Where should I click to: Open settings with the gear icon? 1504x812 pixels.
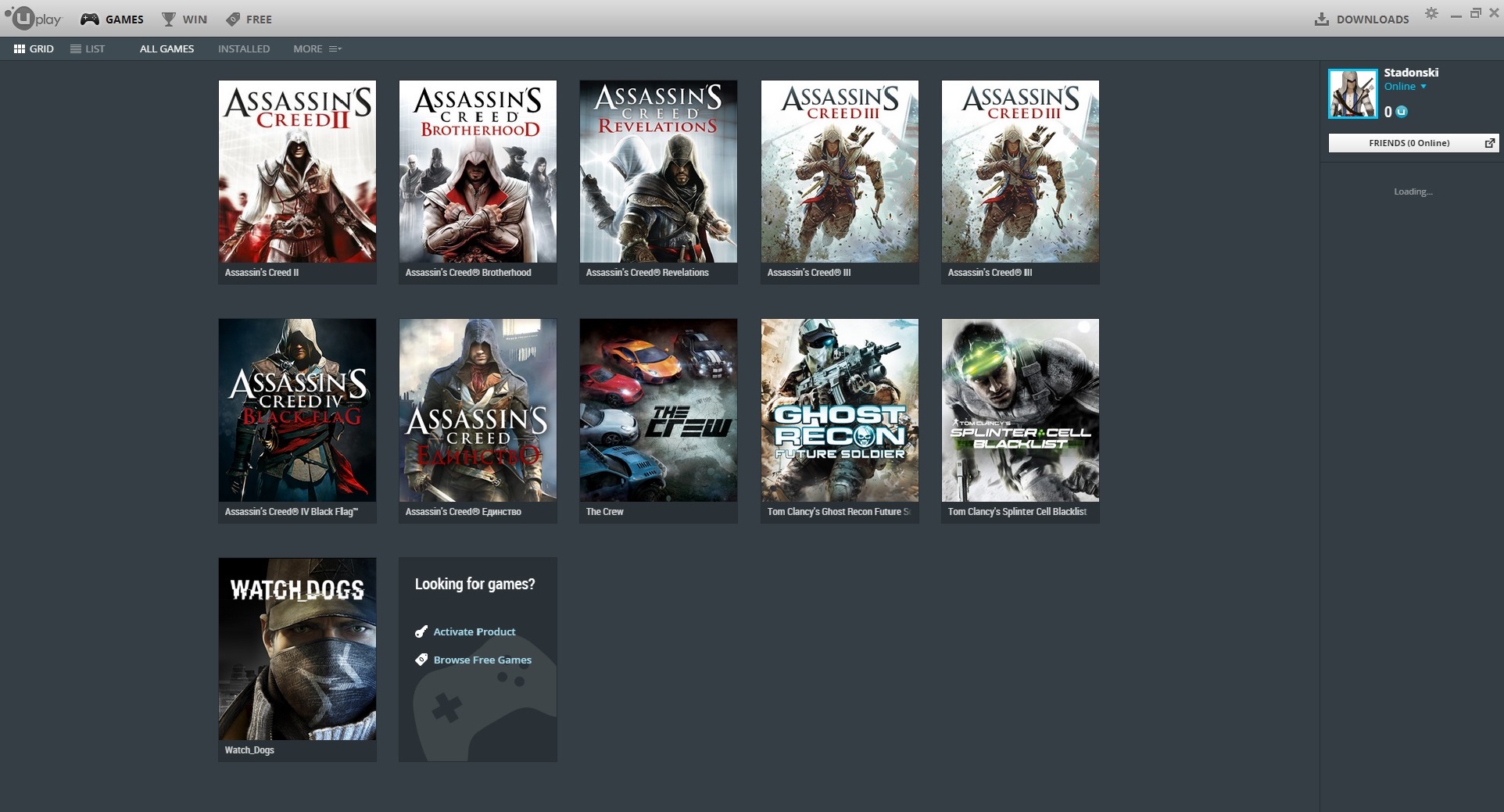coord(1431,13)
